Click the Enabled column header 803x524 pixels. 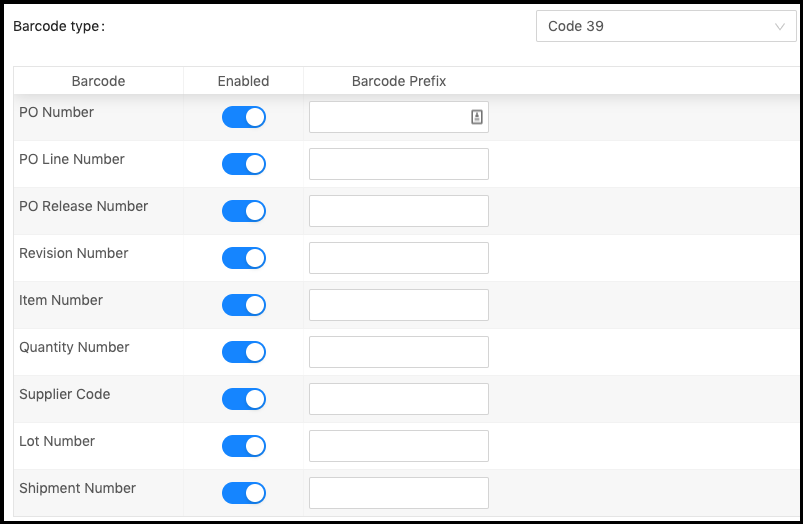(x=243, y=81)
